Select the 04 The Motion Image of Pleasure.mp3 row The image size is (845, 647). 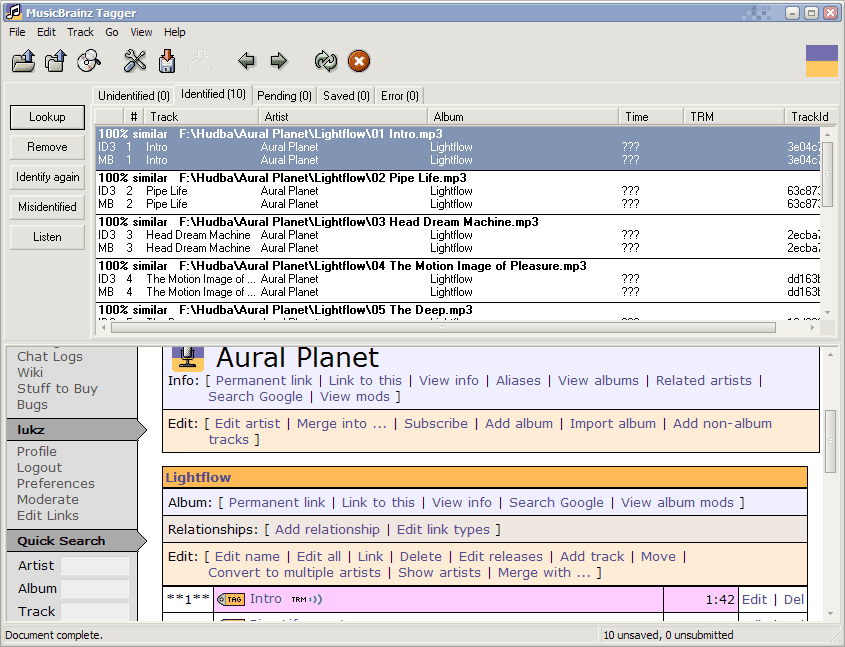tap(458, 280)
